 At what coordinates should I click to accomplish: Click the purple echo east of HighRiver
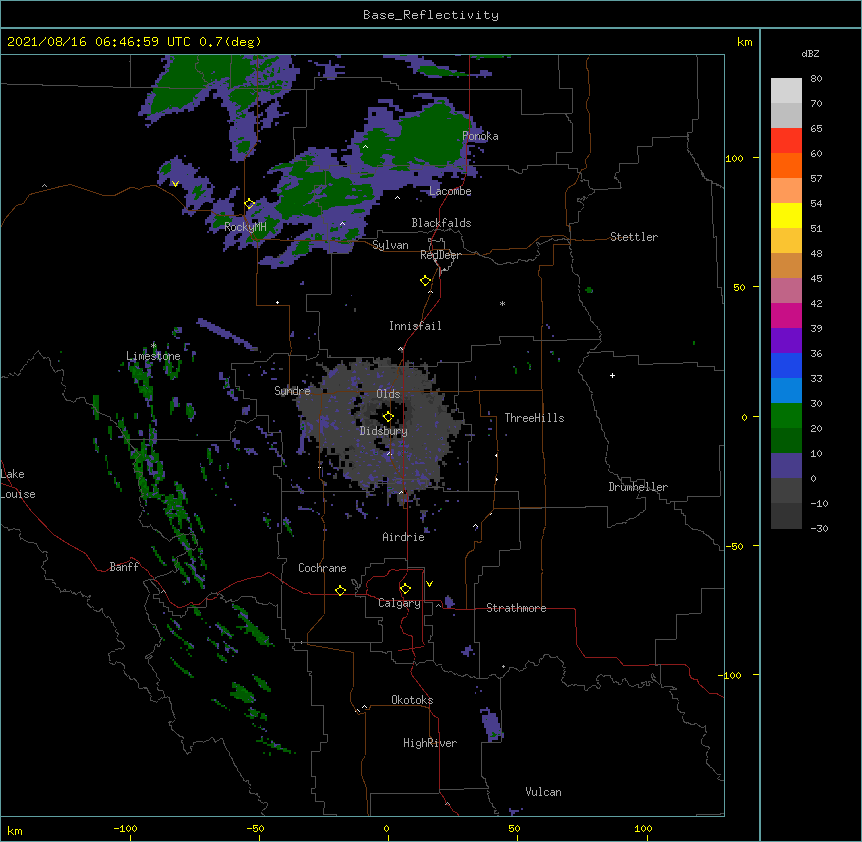pos(491,725)
